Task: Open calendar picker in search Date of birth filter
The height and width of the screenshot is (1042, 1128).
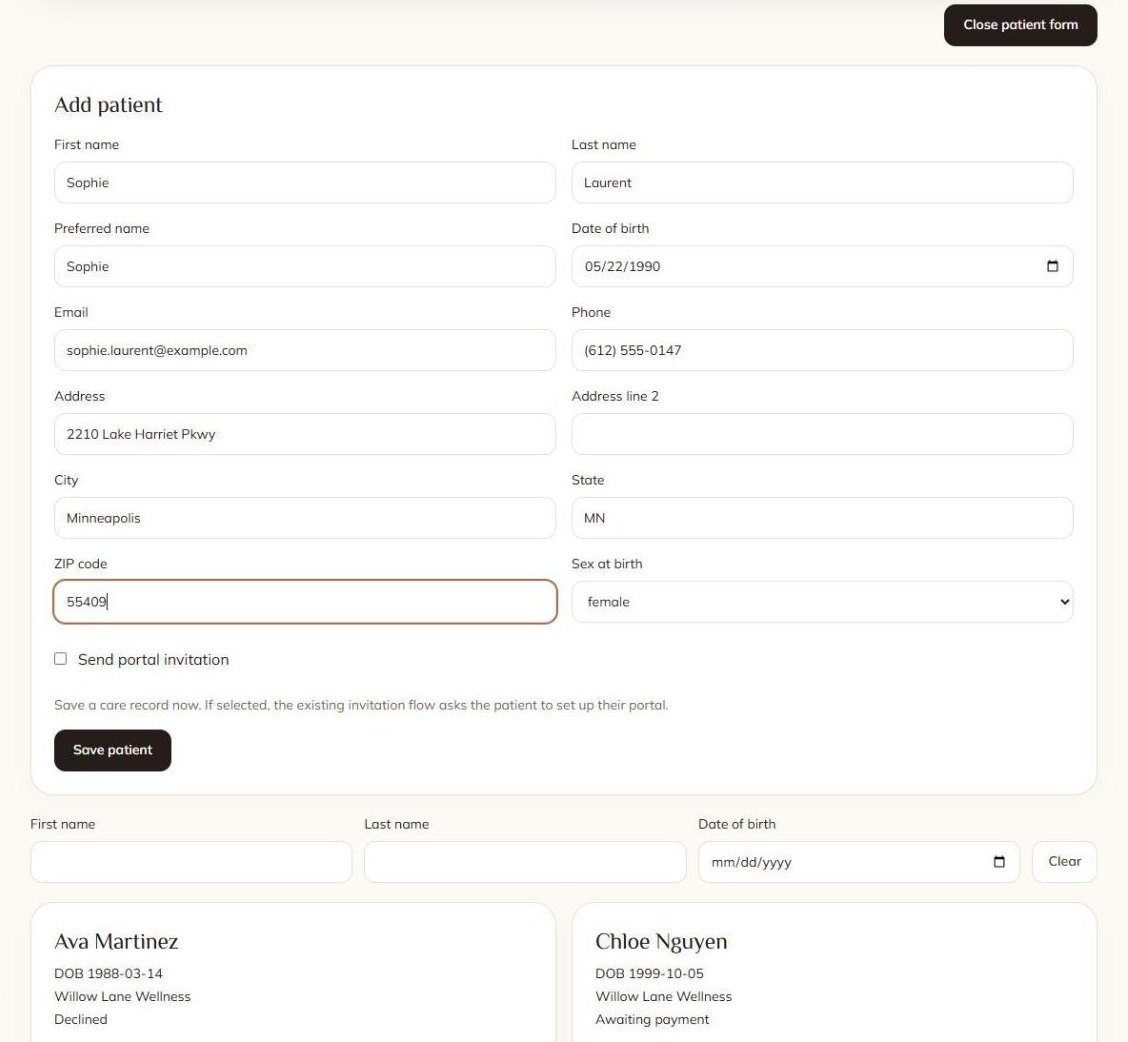Action: 999,861
